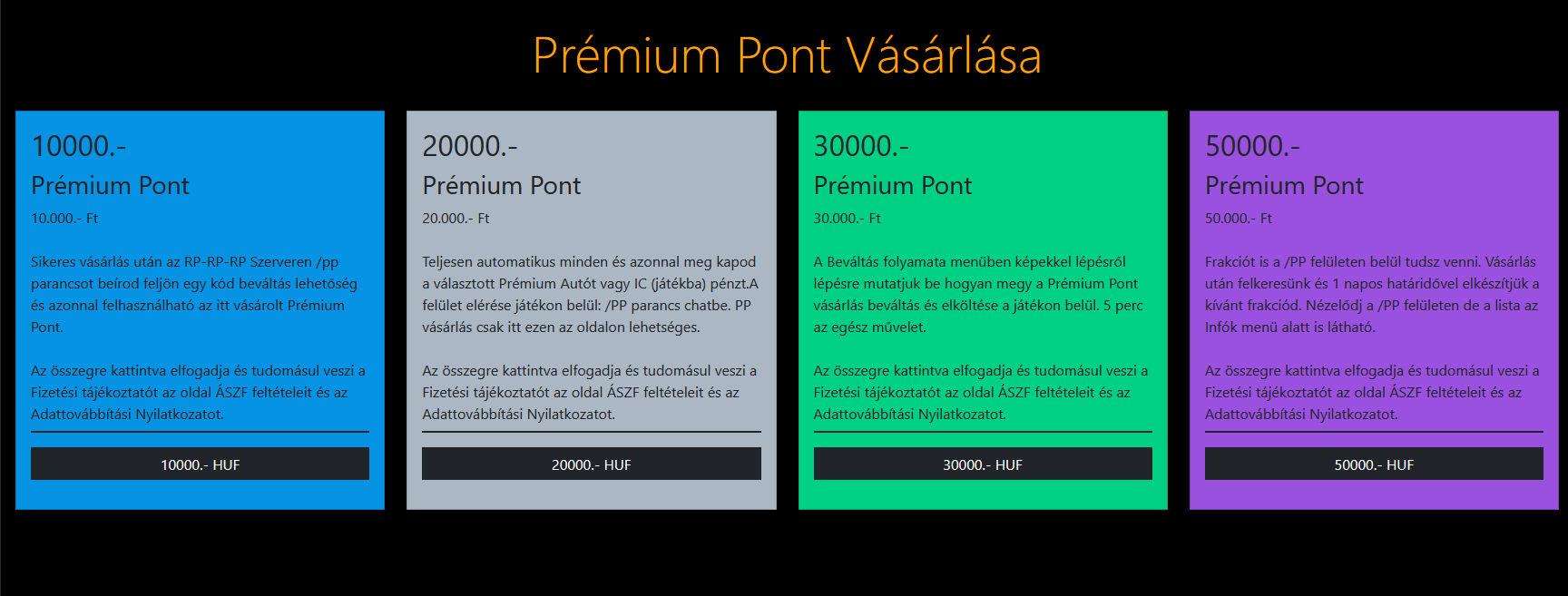Choose the 50000.- HUF purchase button
The height and width of the screenshot is (596, 1568).
point(1373,464)
